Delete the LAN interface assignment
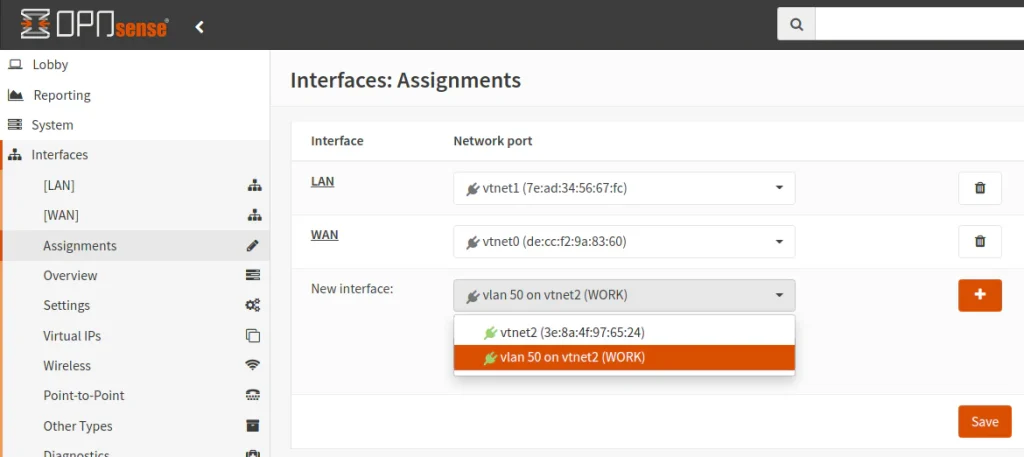 click(x=979, y=188)
